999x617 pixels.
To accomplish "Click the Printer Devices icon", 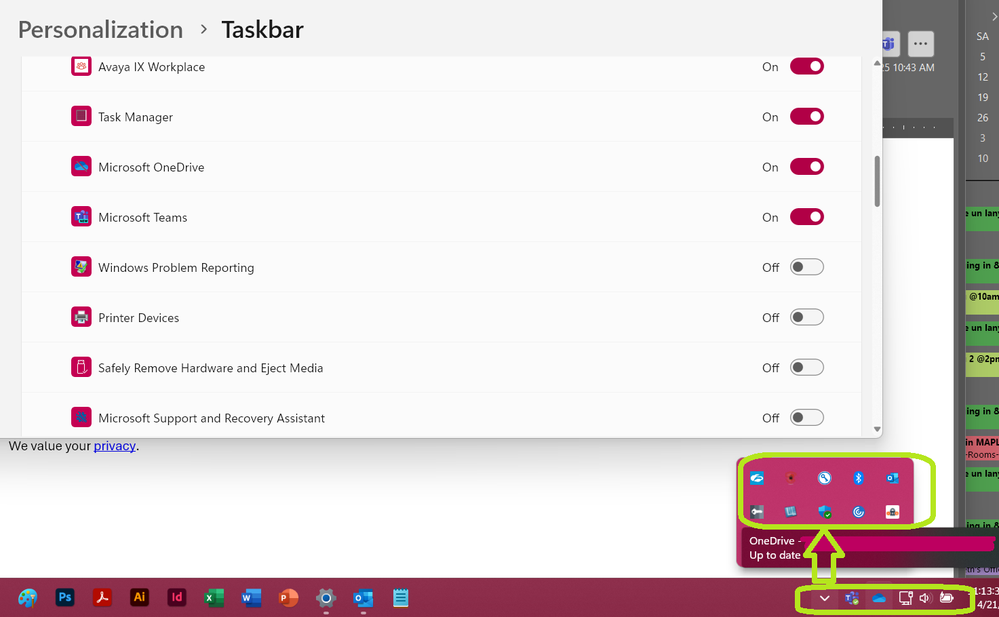I will point(81,317).
